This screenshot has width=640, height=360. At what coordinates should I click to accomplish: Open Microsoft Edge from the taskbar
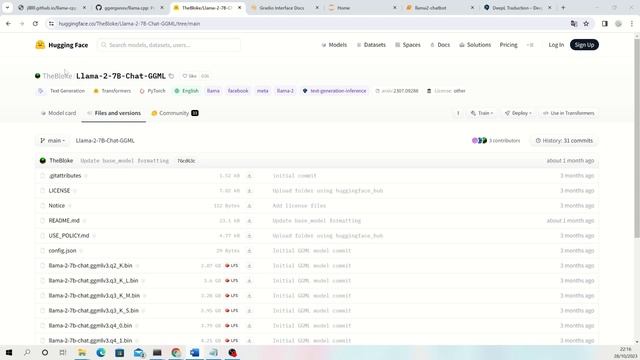(x=101, y=353)
